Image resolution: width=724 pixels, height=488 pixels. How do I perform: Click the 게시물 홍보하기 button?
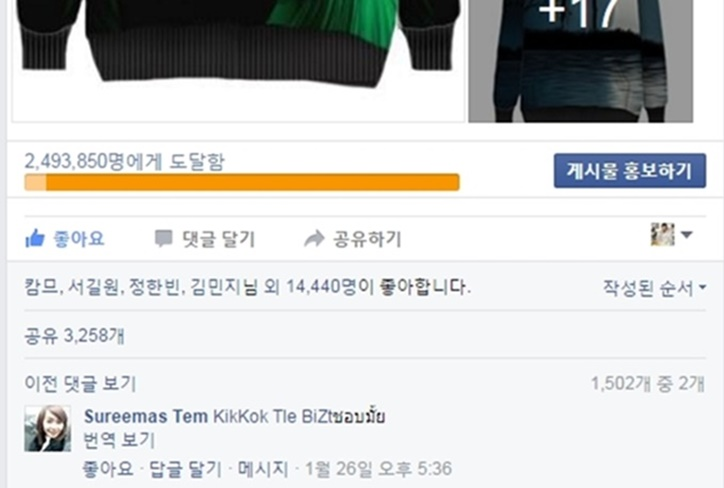pyautogui.click(x=630, y=171)
